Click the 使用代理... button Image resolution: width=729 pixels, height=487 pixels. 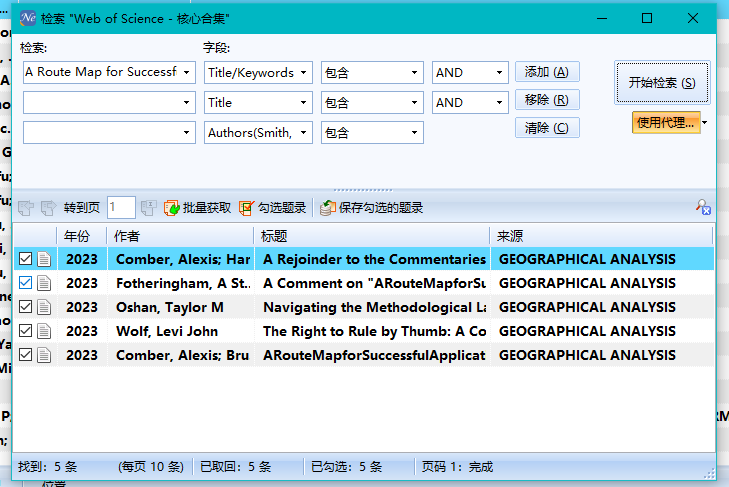[x=666, y=123]
